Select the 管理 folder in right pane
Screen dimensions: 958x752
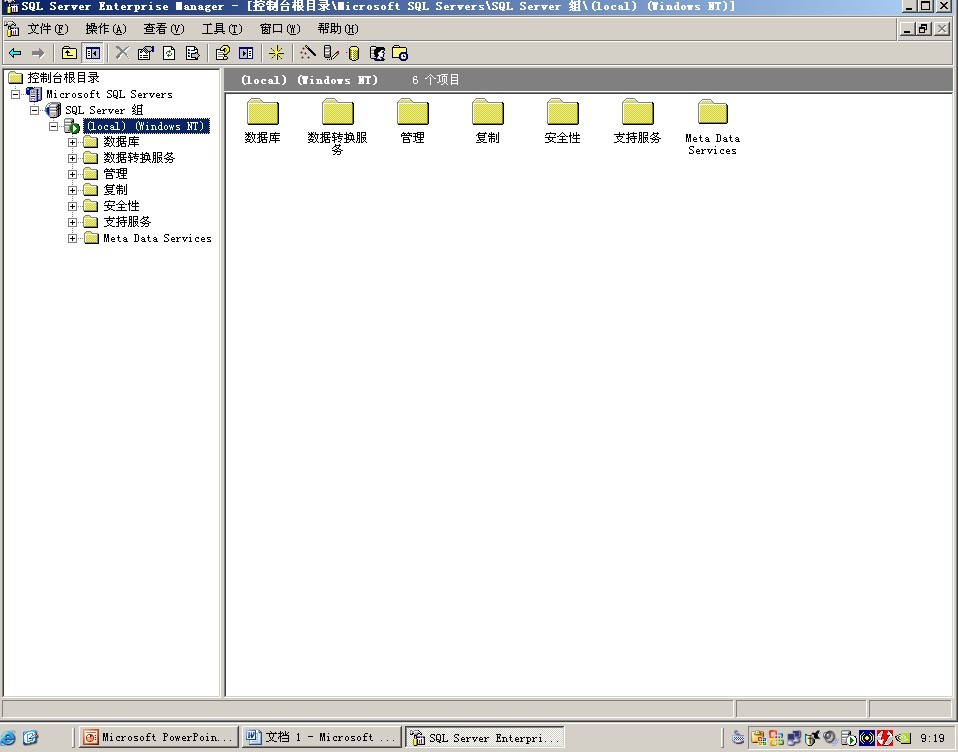412,121
